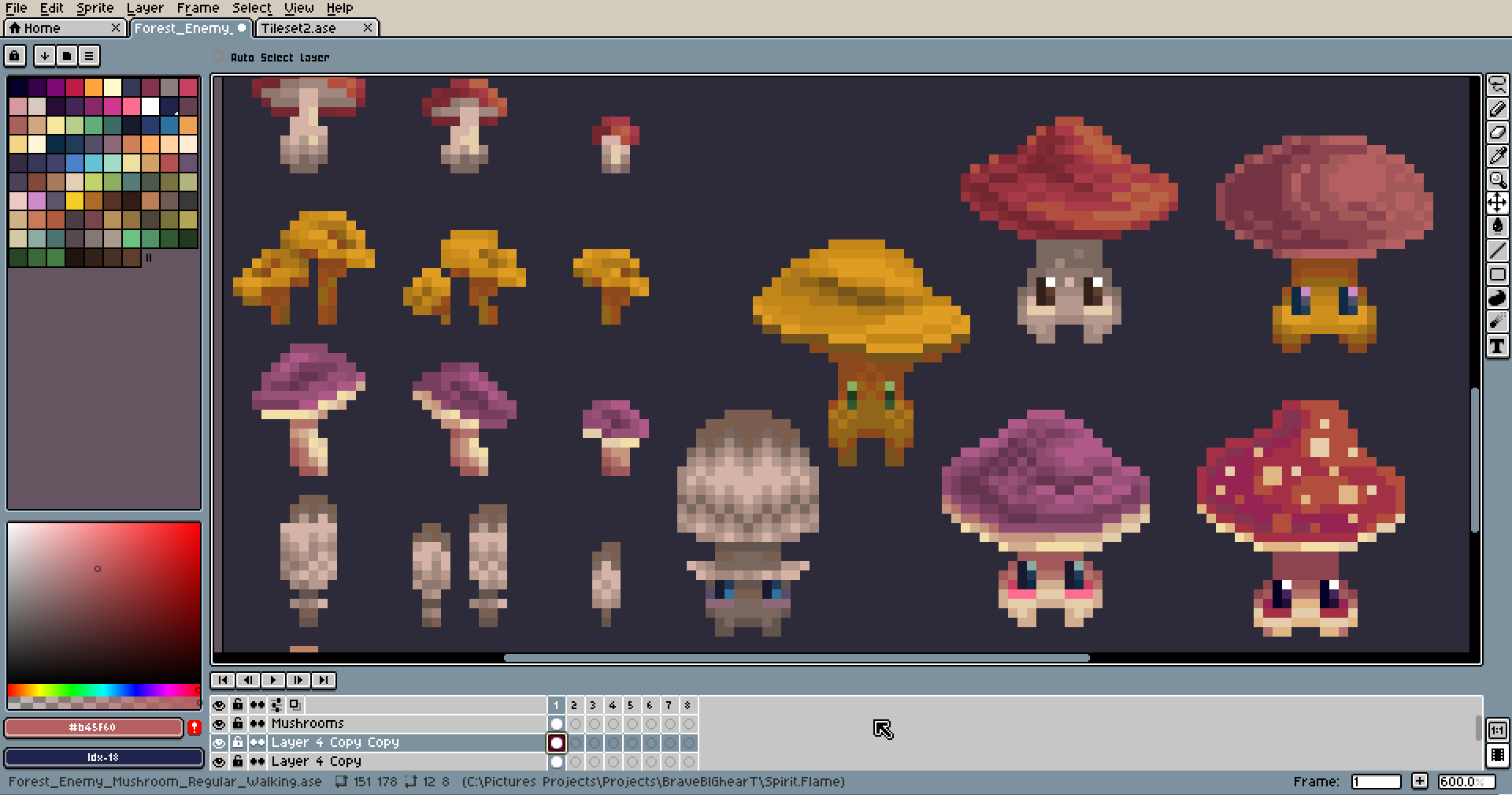Select the Move tool
The height and width of the screenshot is (795, 1512).
pyautogui.click(x=1497, y=203)
